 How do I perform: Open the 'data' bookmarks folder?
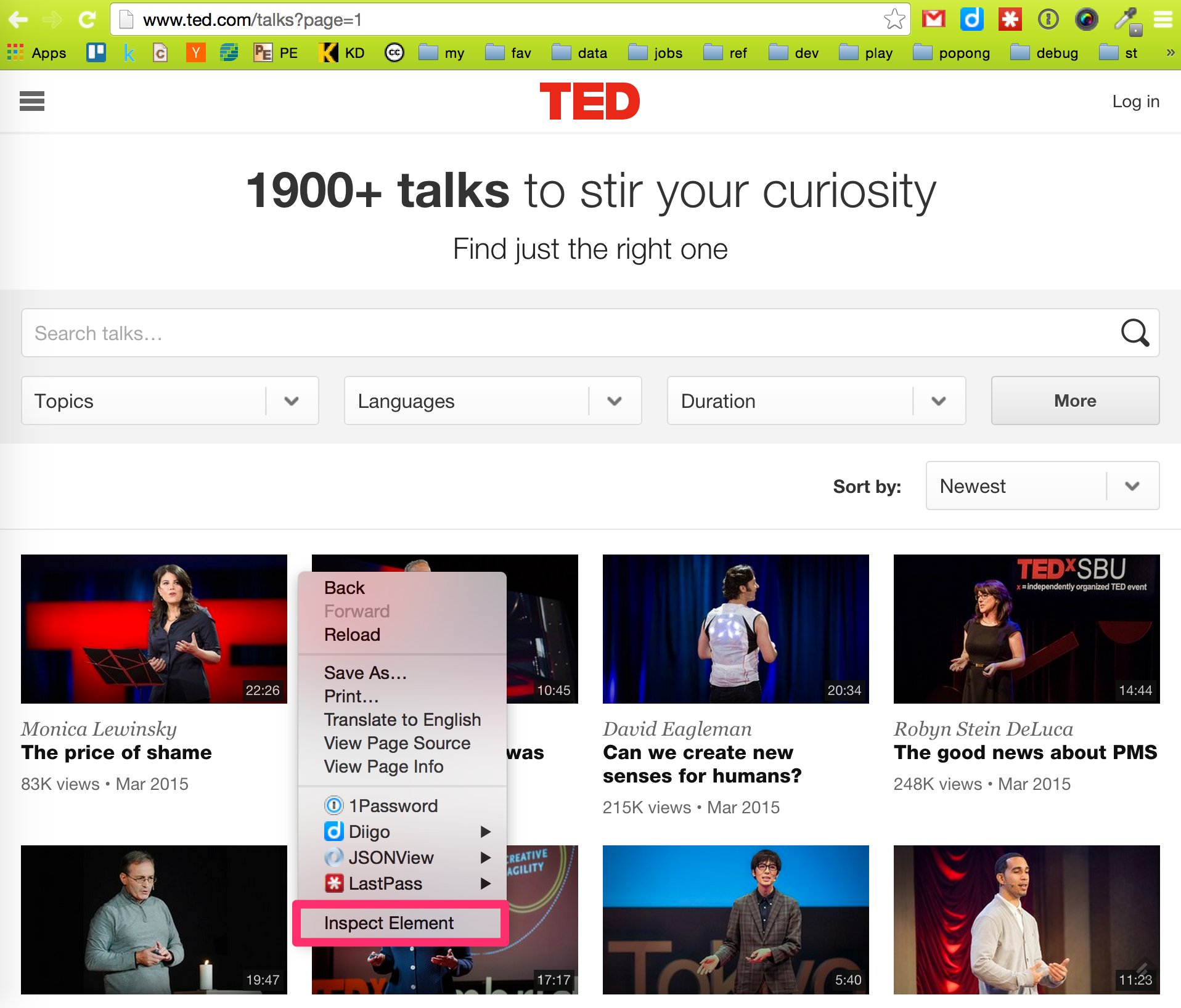tap(579, 53)
